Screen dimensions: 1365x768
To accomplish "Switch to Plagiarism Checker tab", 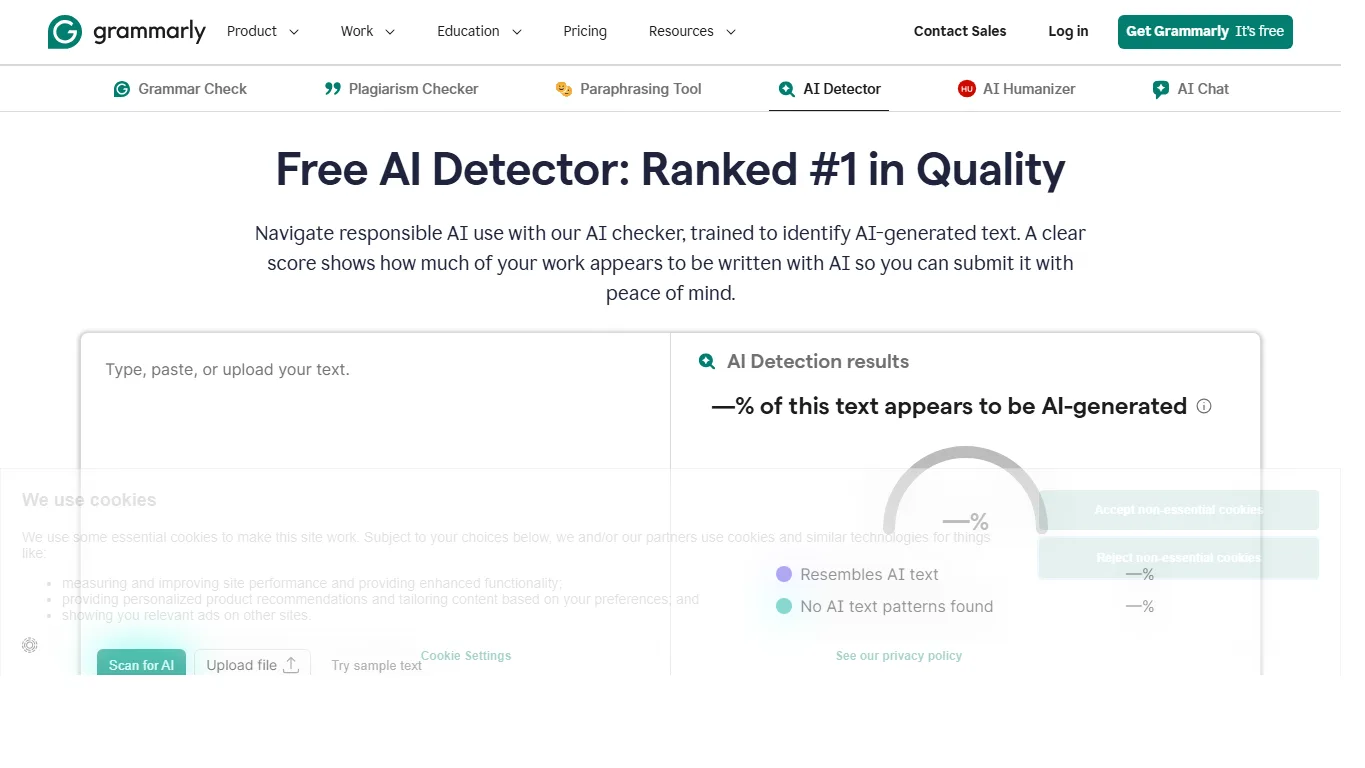I will (402, 89).
